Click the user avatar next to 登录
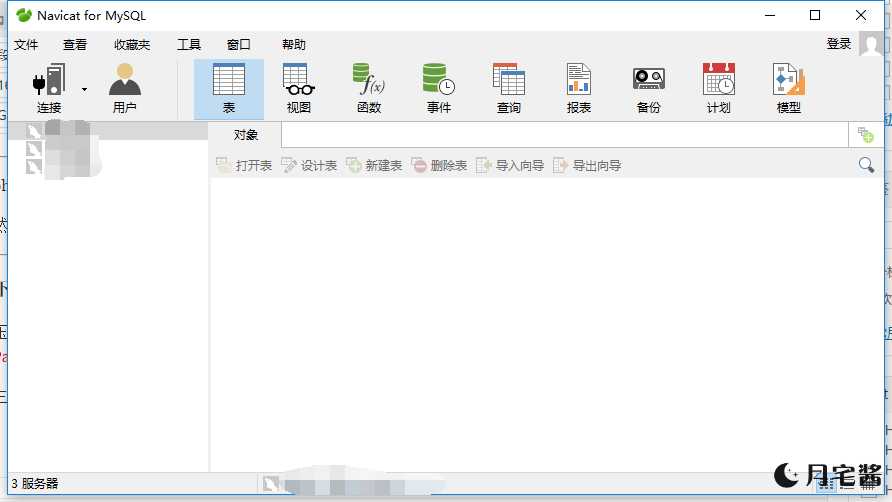Image resolution: width=892 pixels, height=502 pixels. pyautogui.click(x=871, y=44)
